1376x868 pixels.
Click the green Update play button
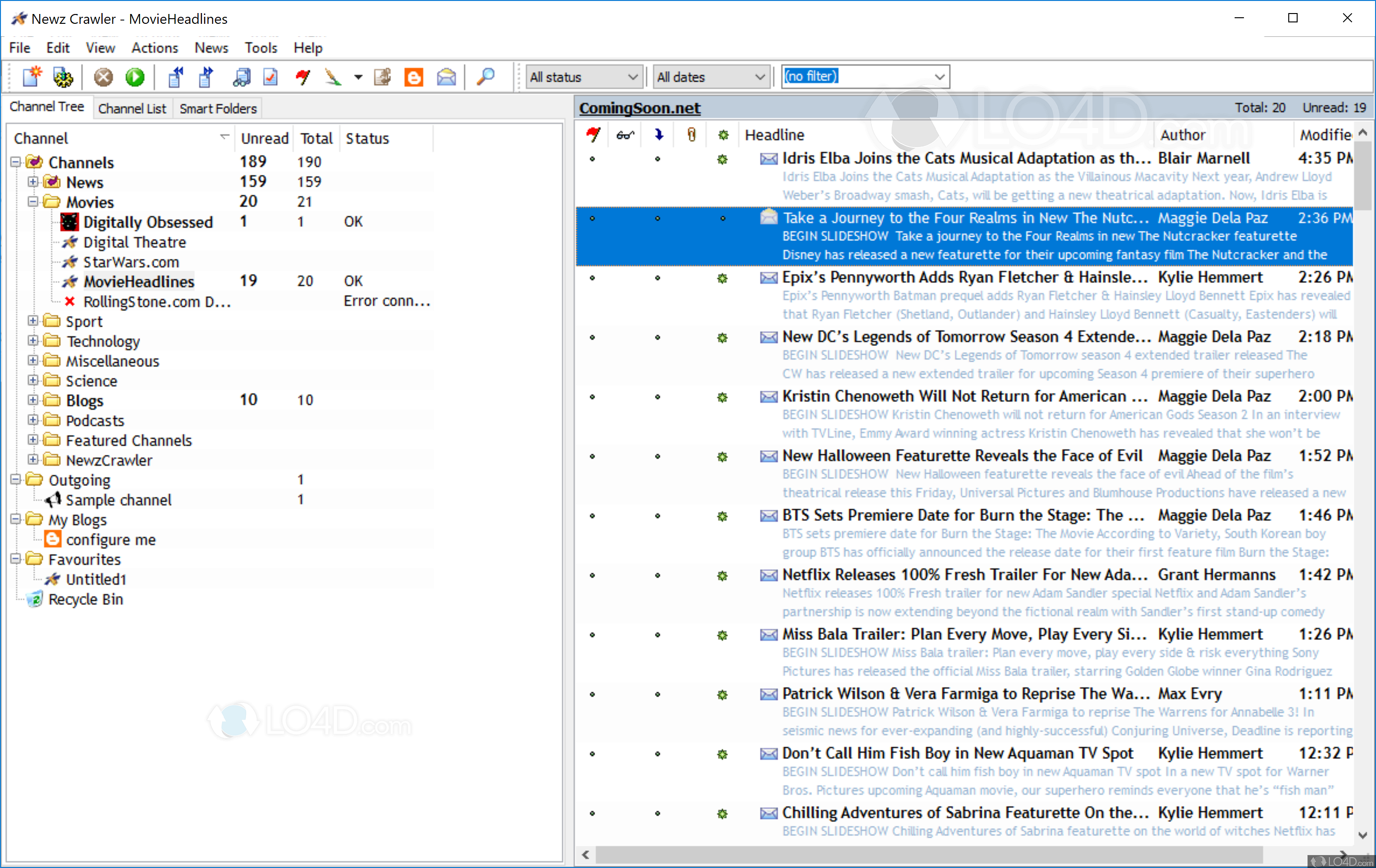tap(135, 77)
